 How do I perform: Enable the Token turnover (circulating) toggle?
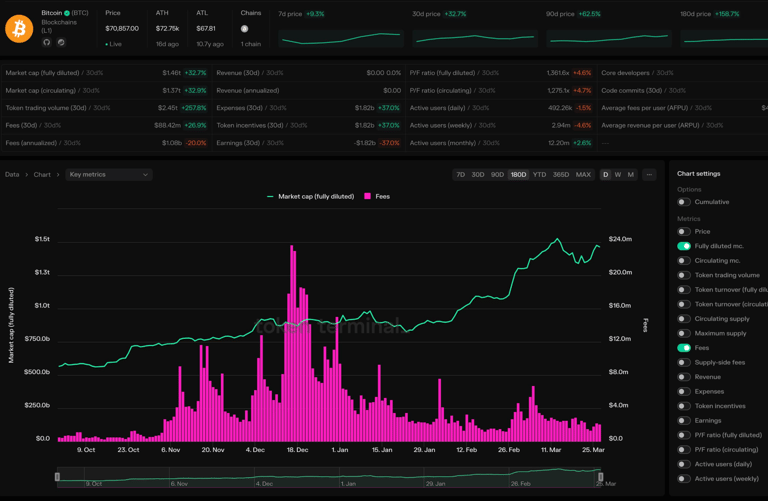click(x=684, y=304)
